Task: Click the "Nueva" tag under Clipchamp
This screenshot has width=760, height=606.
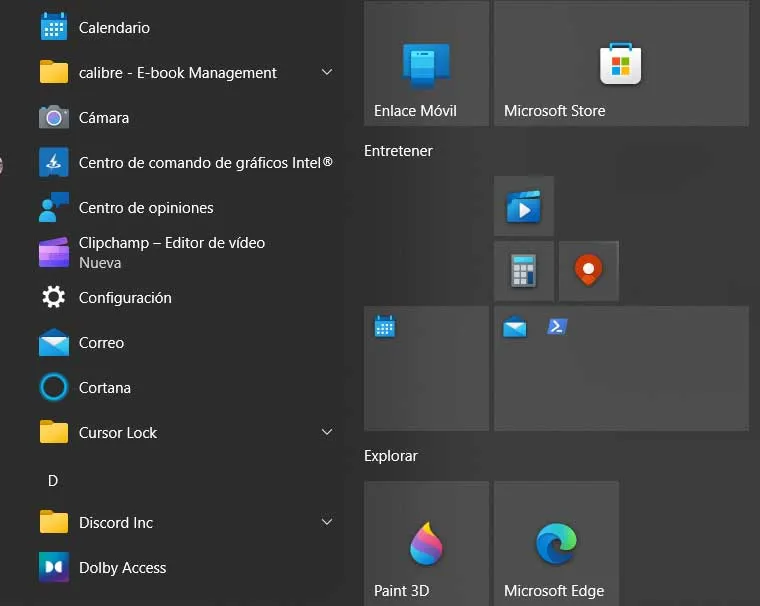Action: click(100, 263)
